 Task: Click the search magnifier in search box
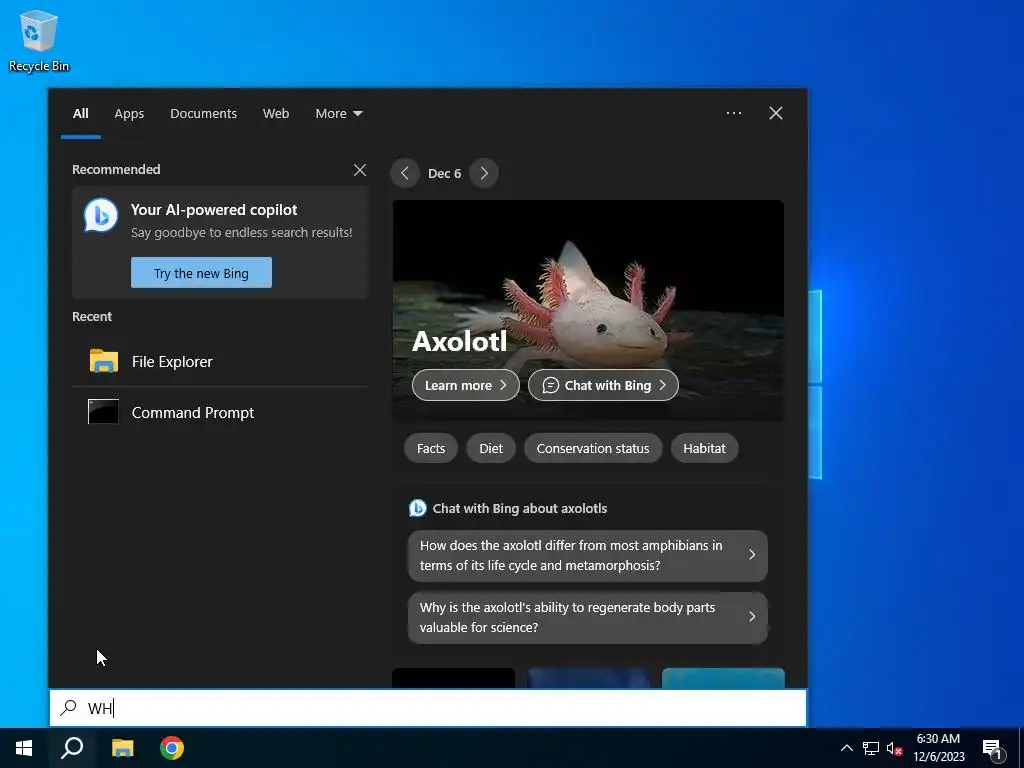pyautogui.click(x=69, y=708)
